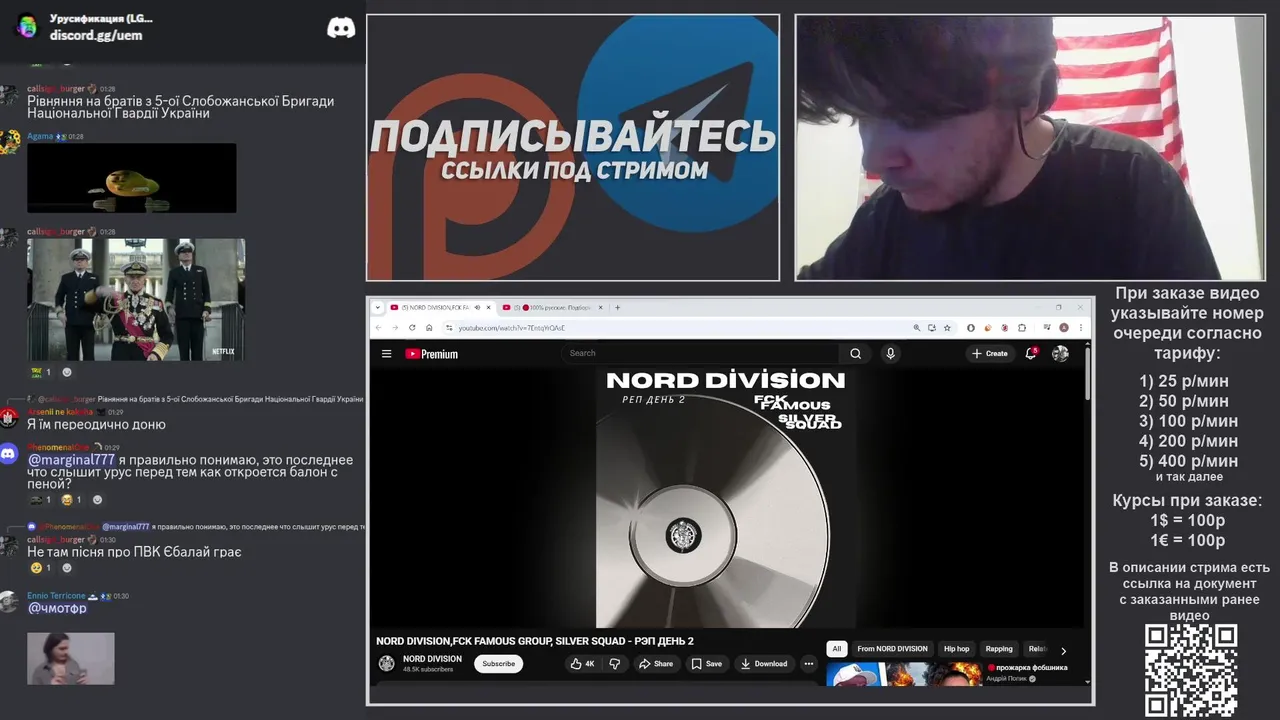Add reaction smiley under Netflix image message
Viewport: 1280px width, 720px height.
pos(67,372)
